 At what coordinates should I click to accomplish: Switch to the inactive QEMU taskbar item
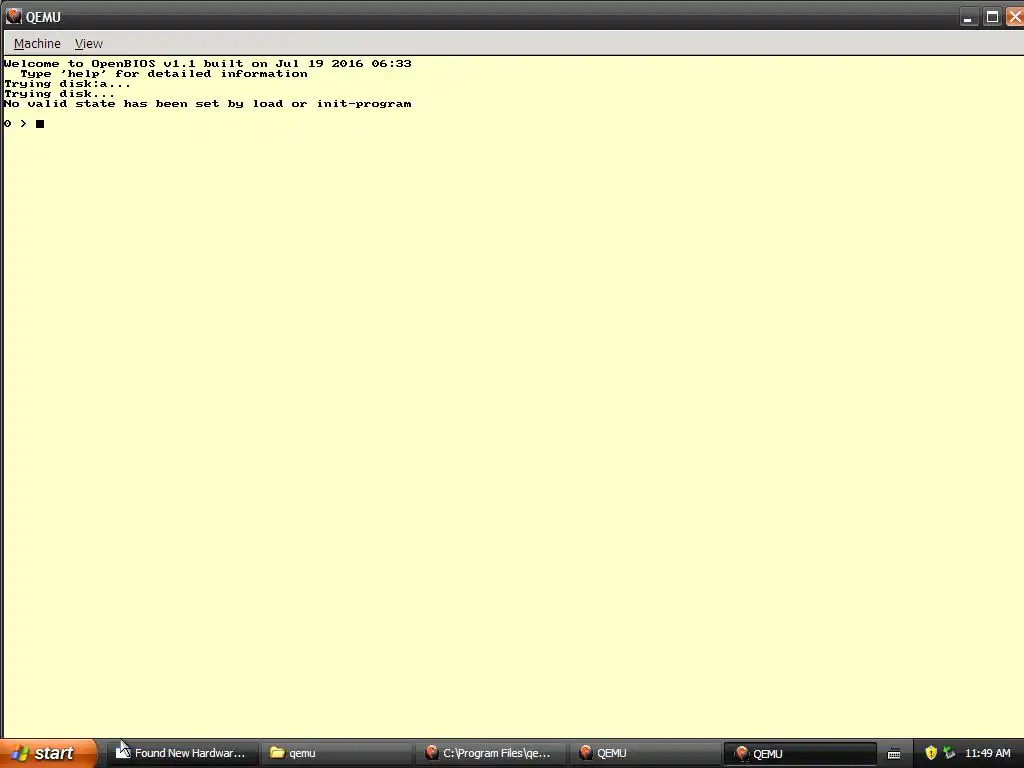[645, 753]
